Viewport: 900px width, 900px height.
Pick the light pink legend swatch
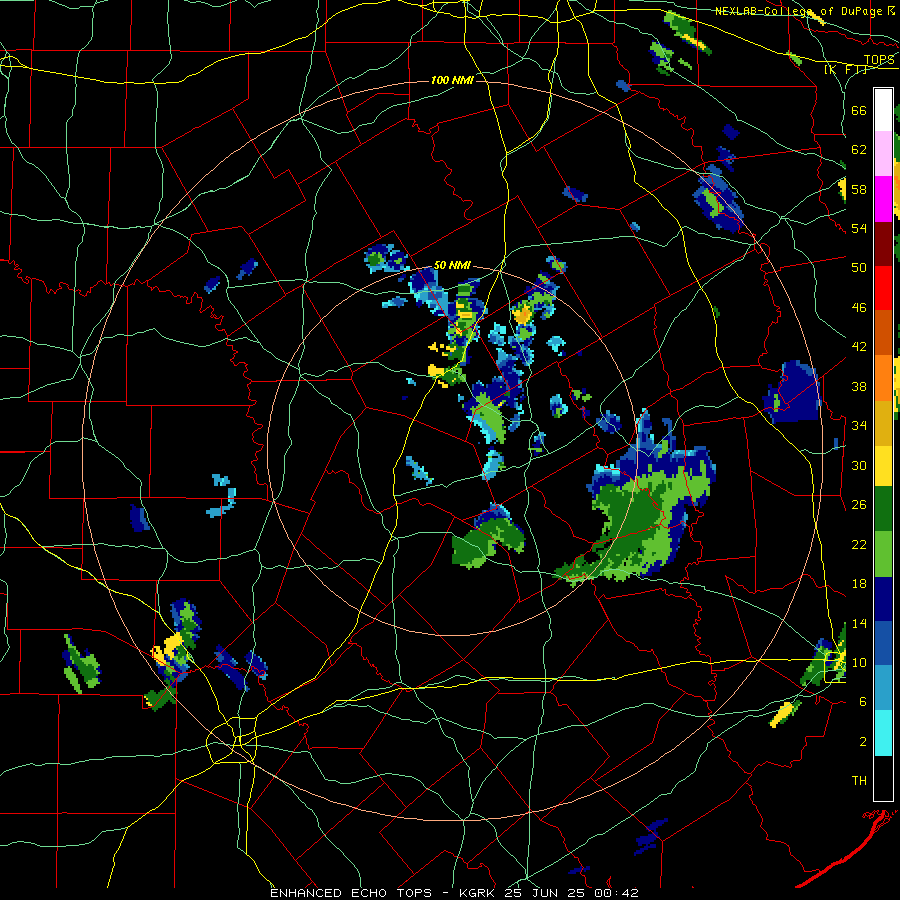pyautogui.click(x=883, y=154)
